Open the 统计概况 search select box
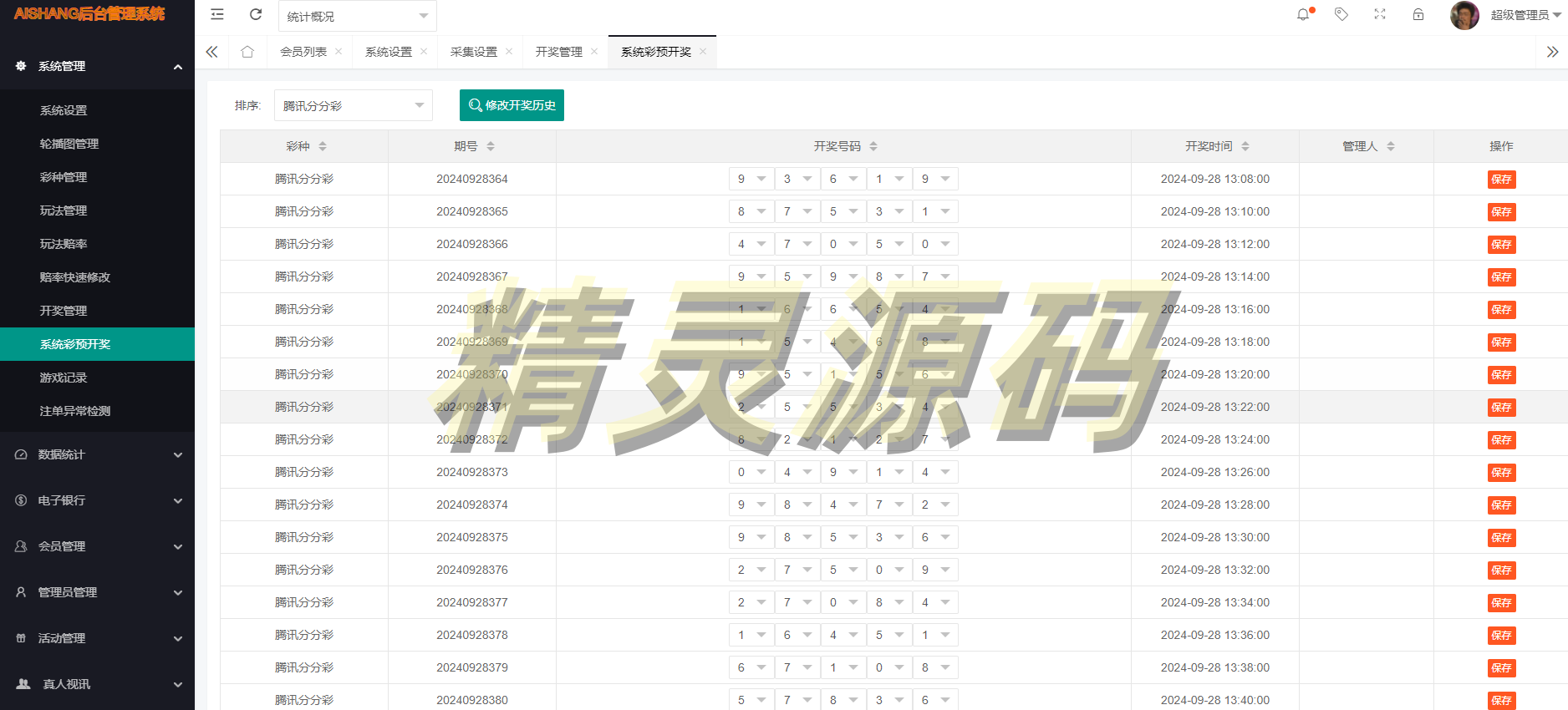 pyautogui.click(x=357, y=16)
